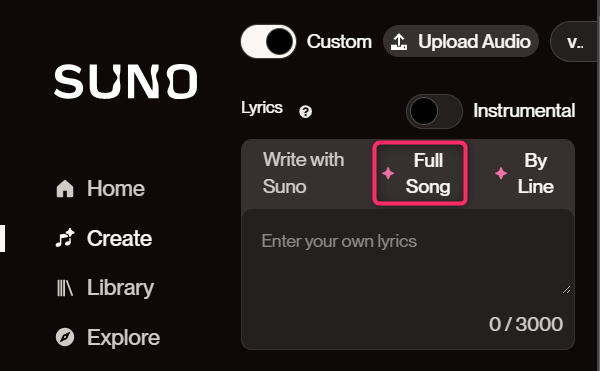Click the Upload Audio button
Viewport: 600px width, 371px height.
coord(461,41)
